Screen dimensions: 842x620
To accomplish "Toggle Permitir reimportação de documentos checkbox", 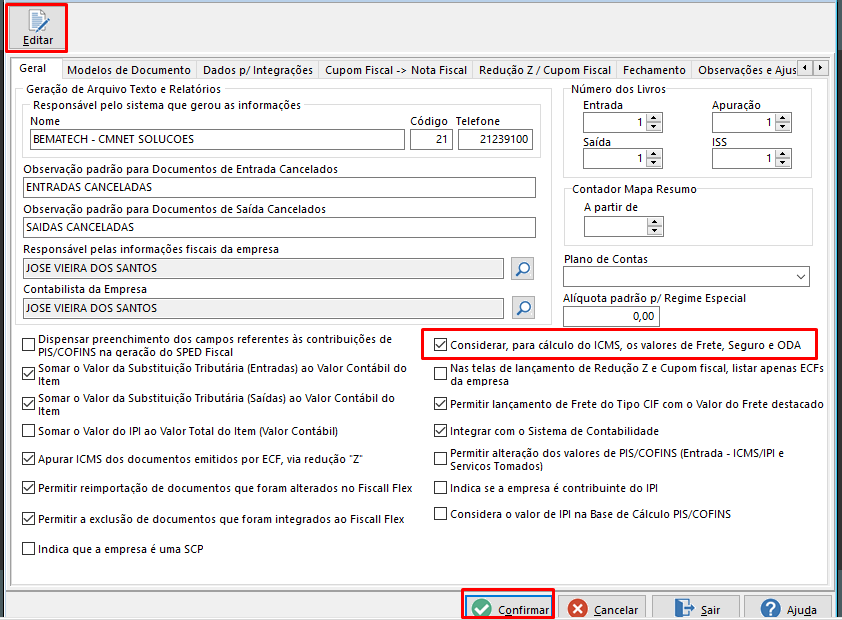I will pos(28,487).
